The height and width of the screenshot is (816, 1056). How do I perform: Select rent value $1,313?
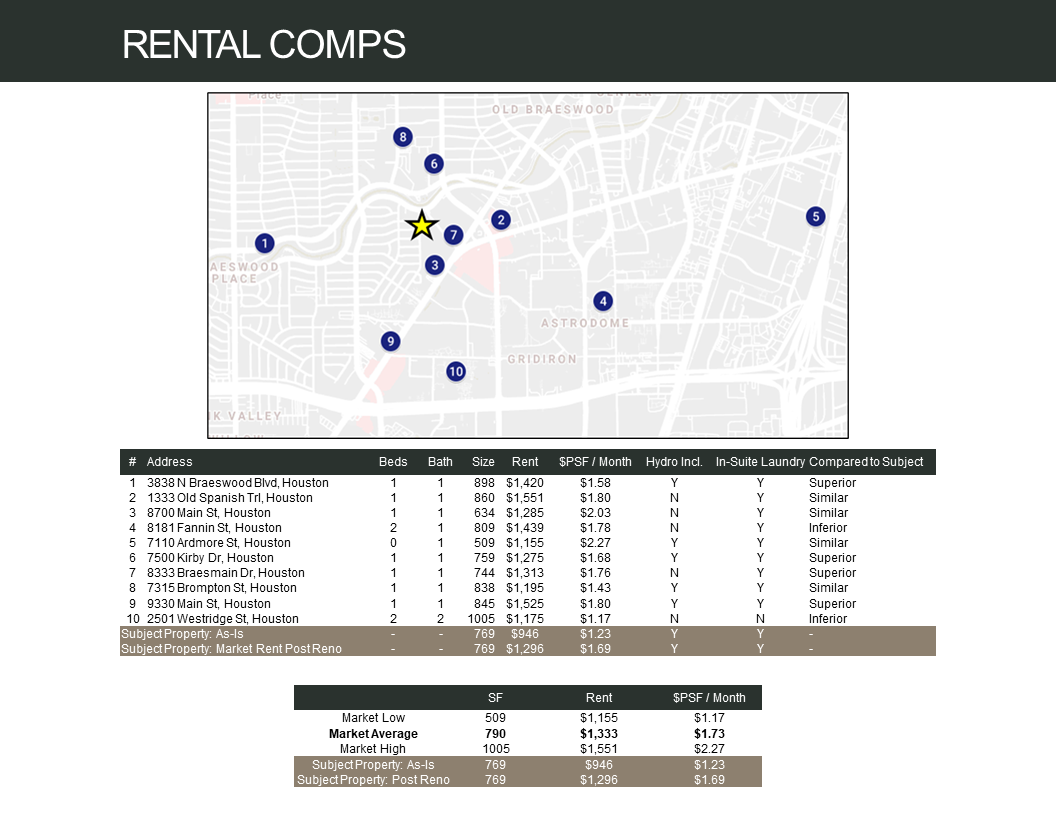[525, 572]
